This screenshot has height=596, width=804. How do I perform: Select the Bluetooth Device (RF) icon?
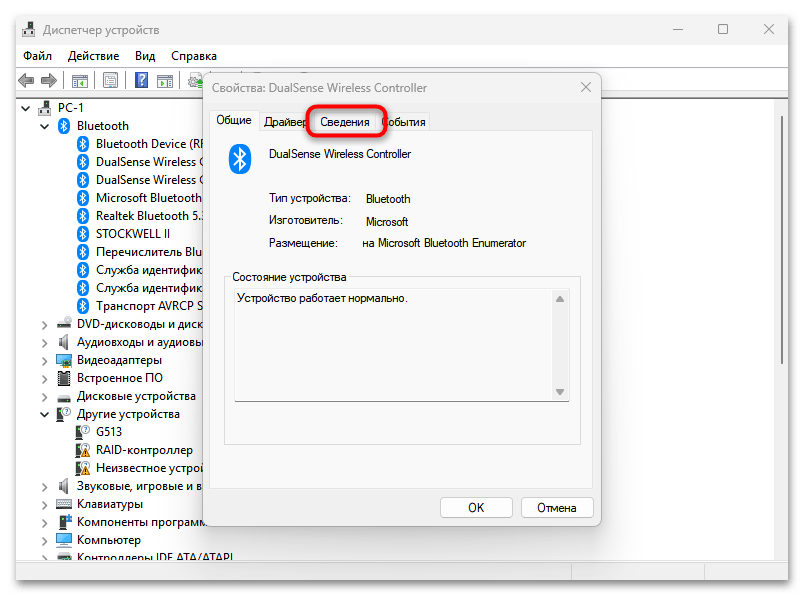(x=83, y=144)
